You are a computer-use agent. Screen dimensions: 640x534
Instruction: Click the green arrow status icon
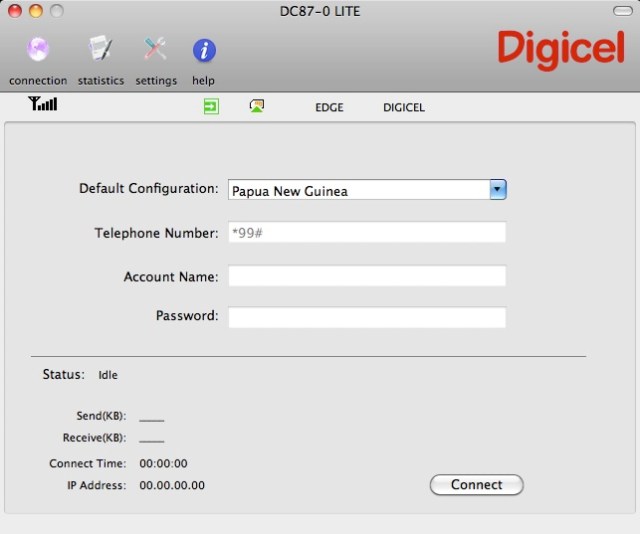[x=211, y=106]
